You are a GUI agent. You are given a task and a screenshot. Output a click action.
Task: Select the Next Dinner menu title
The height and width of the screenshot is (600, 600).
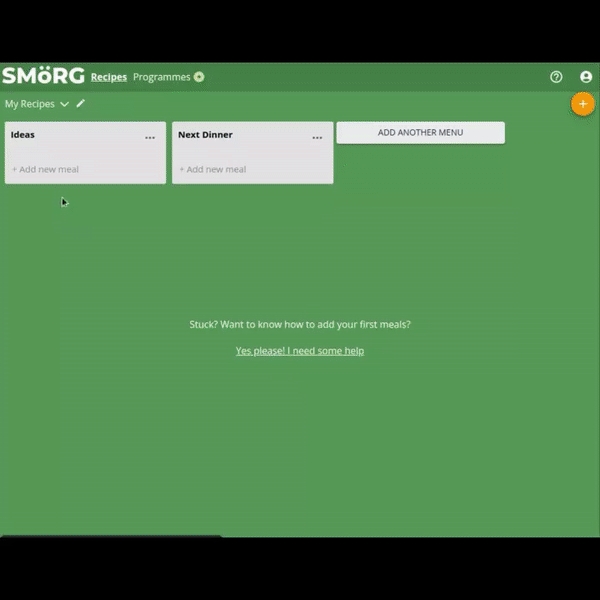[205, 135]
